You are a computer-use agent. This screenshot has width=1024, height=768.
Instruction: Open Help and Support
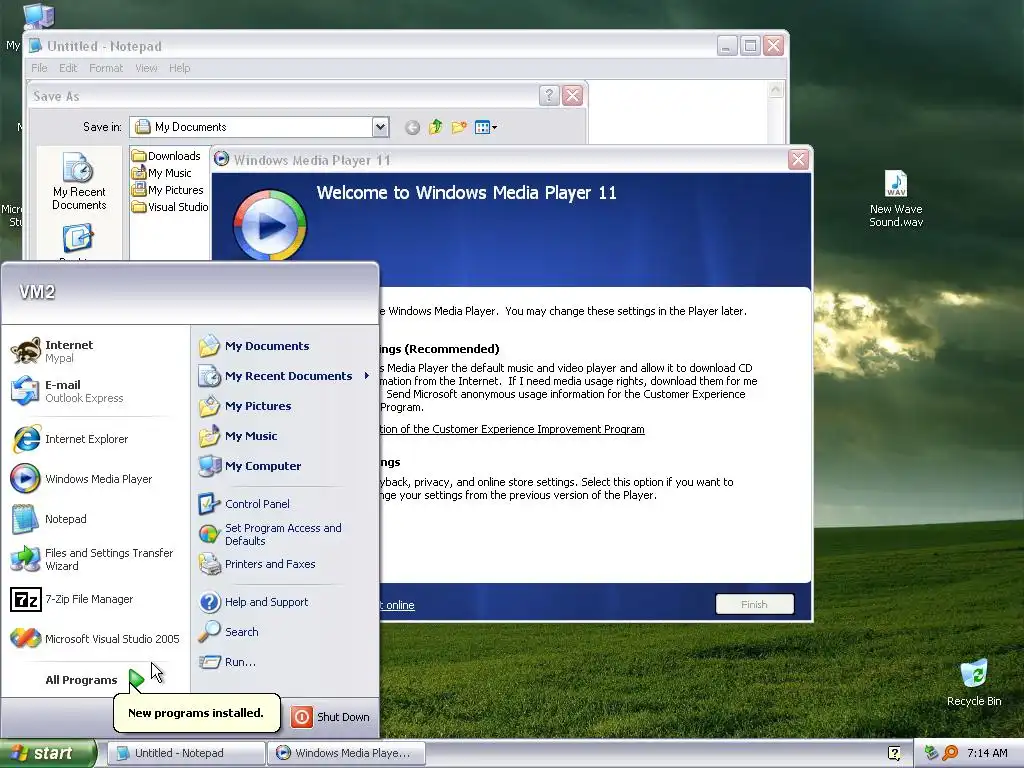(285, 602)
